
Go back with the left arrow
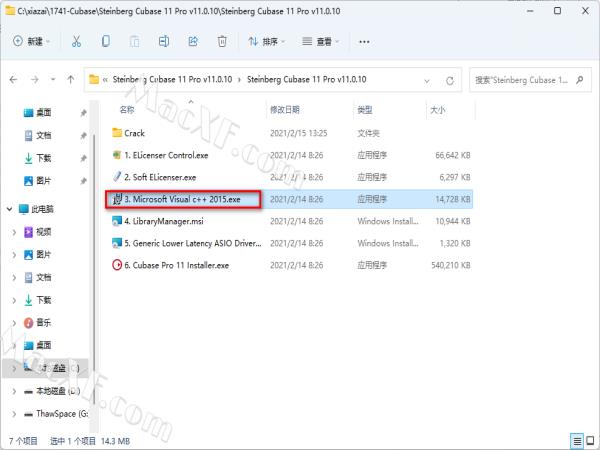[13, 80]
